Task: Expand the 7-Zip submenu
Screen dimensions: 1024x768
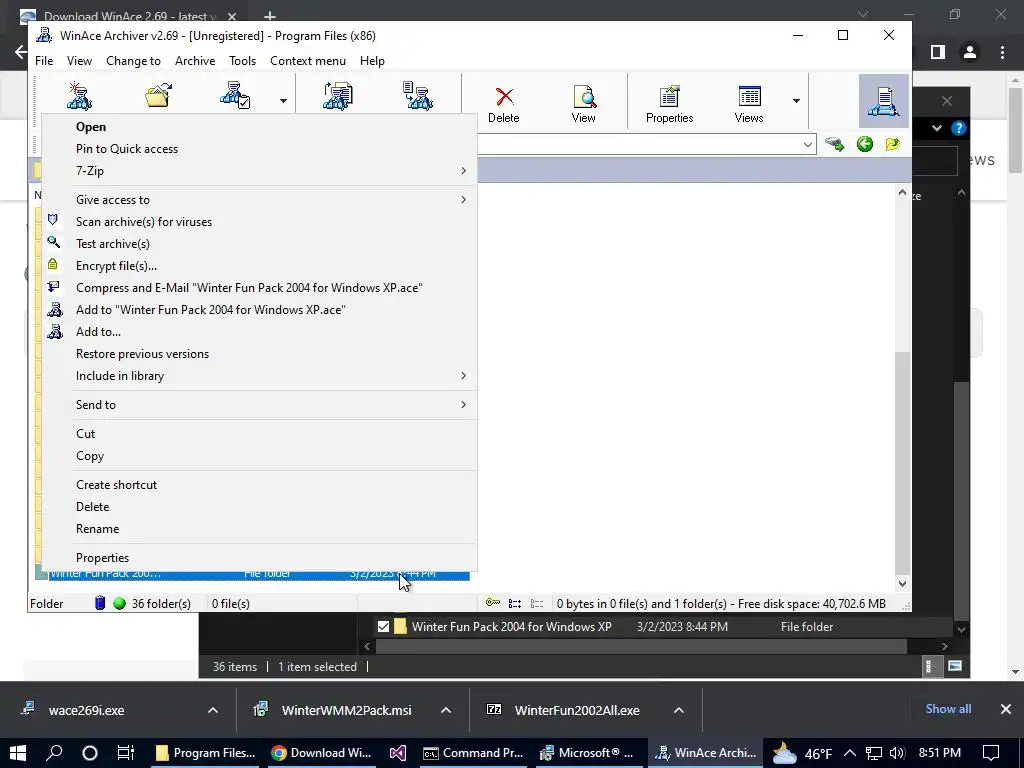Action: (x=259, y=171)
